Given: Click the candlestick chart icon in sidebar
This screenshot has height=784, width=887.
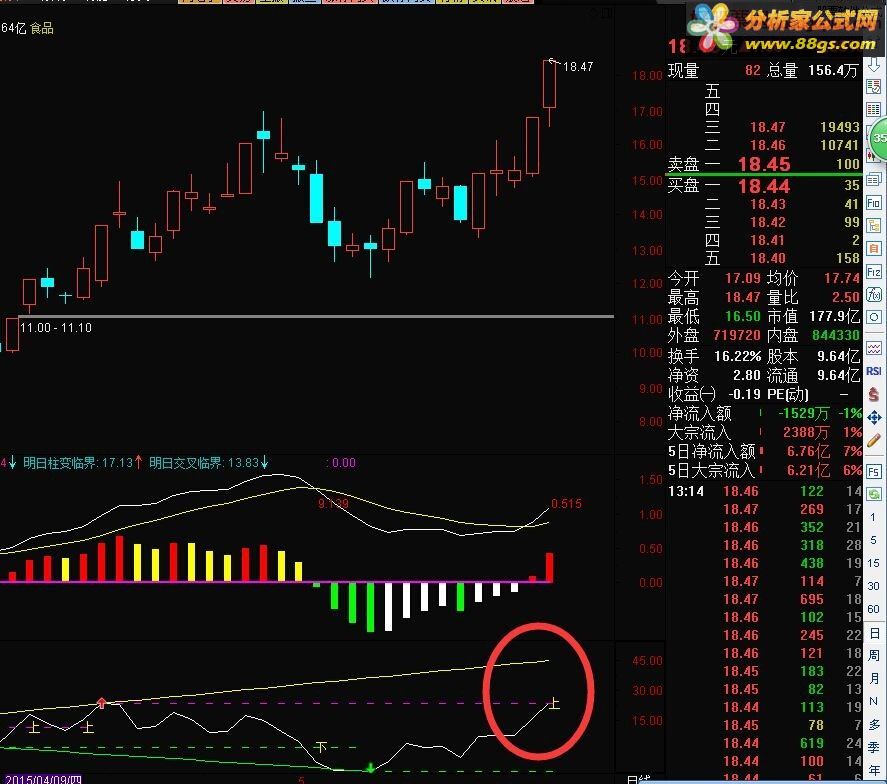Looking at the screenshot, I should pos(870,155).
